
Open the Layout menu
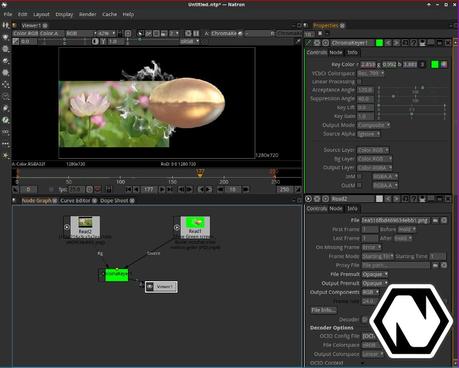tap(41, 14)
